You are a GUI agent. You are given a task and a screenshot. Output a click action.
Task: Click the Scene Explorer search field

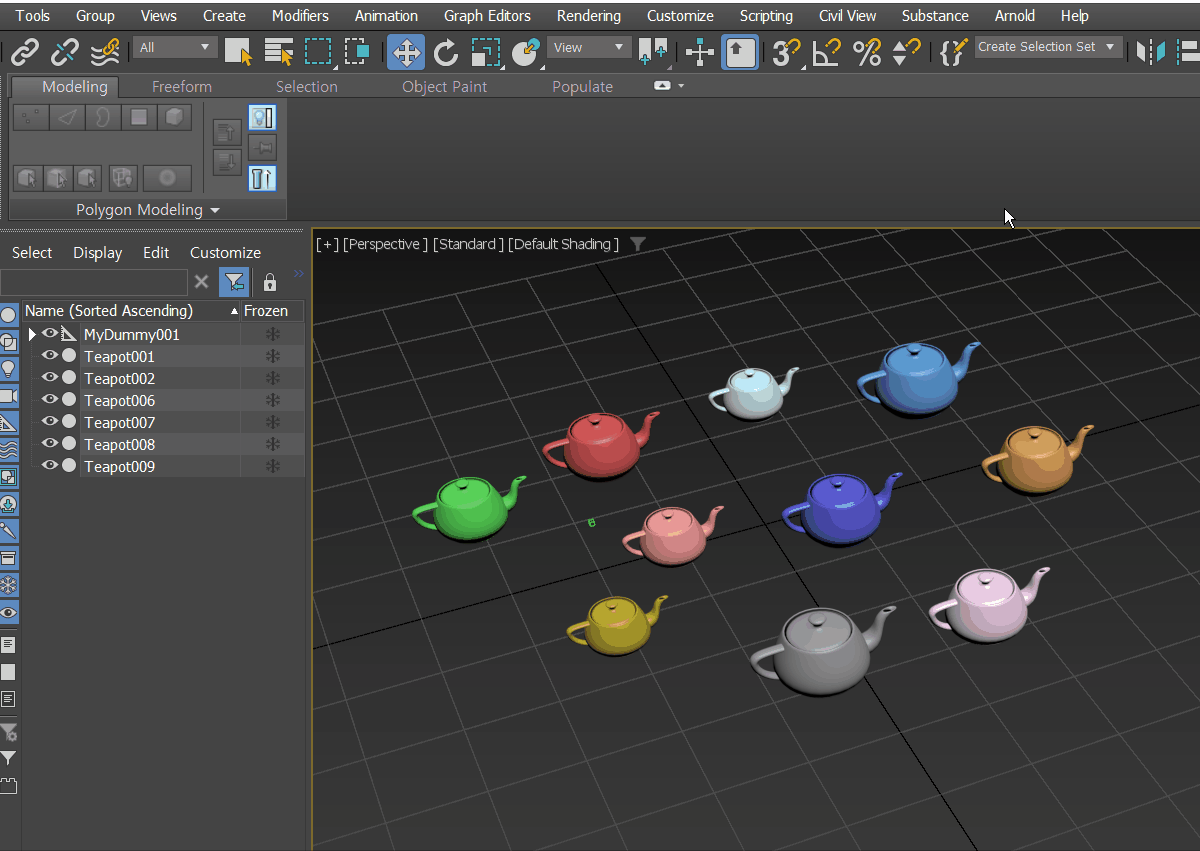94,282
